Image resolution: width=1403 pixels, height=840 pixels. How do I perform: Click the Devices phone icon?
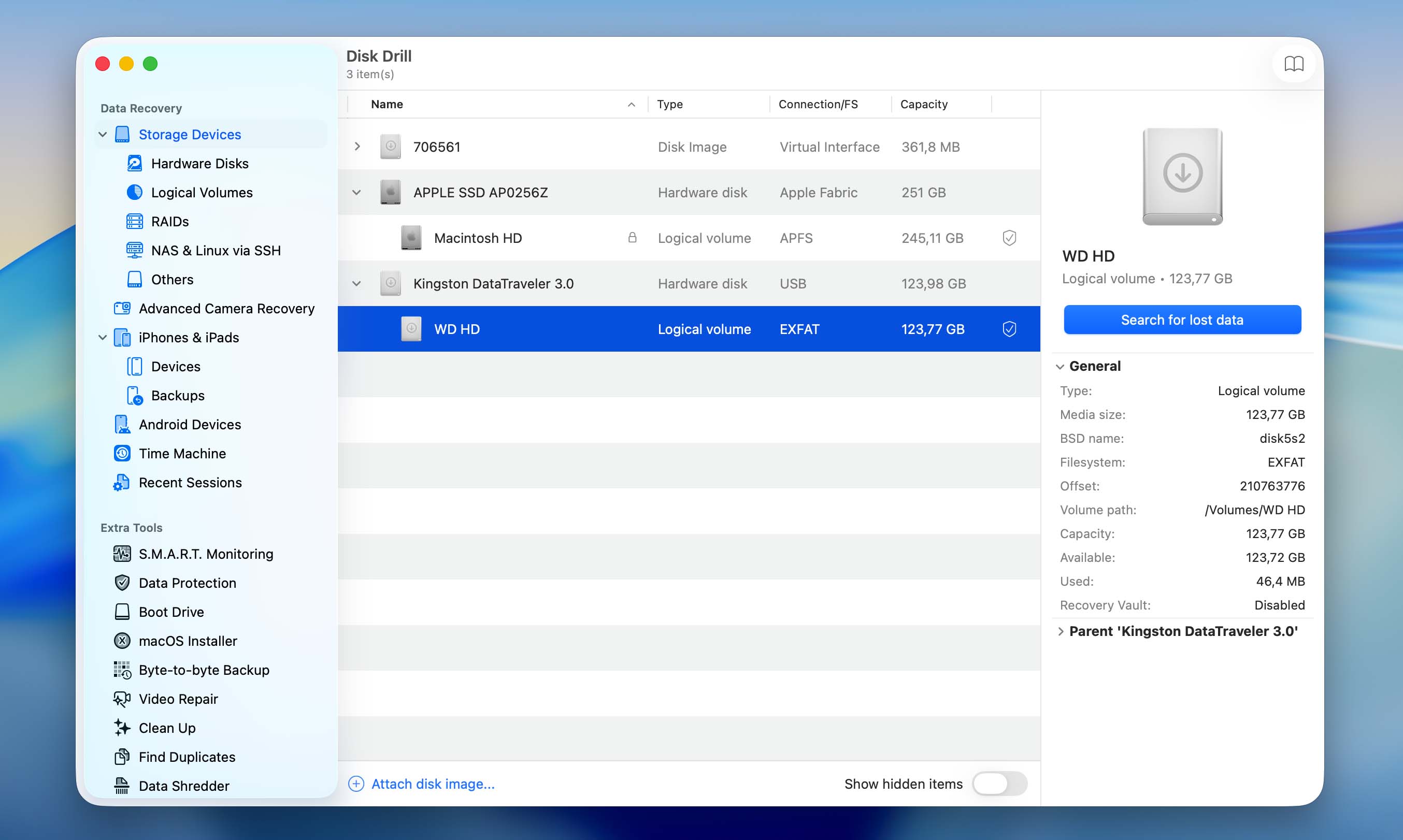tap(134, 366)
